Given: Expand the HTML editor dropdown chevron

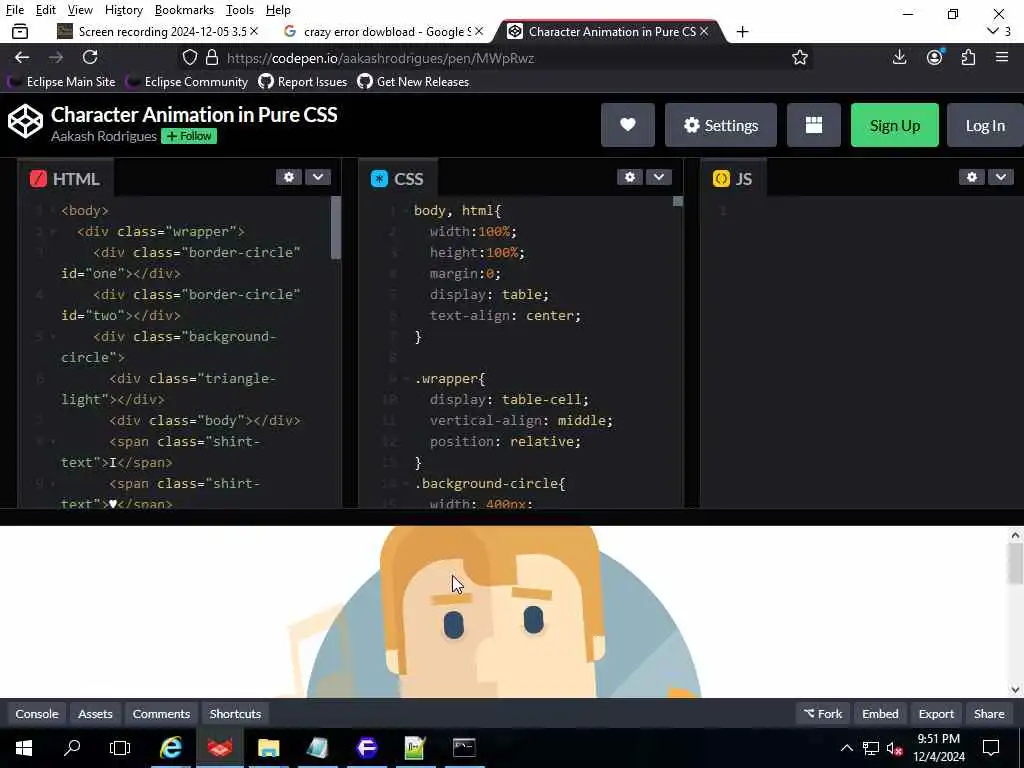Looking at the screenshot, I should [x=318, y=177].
